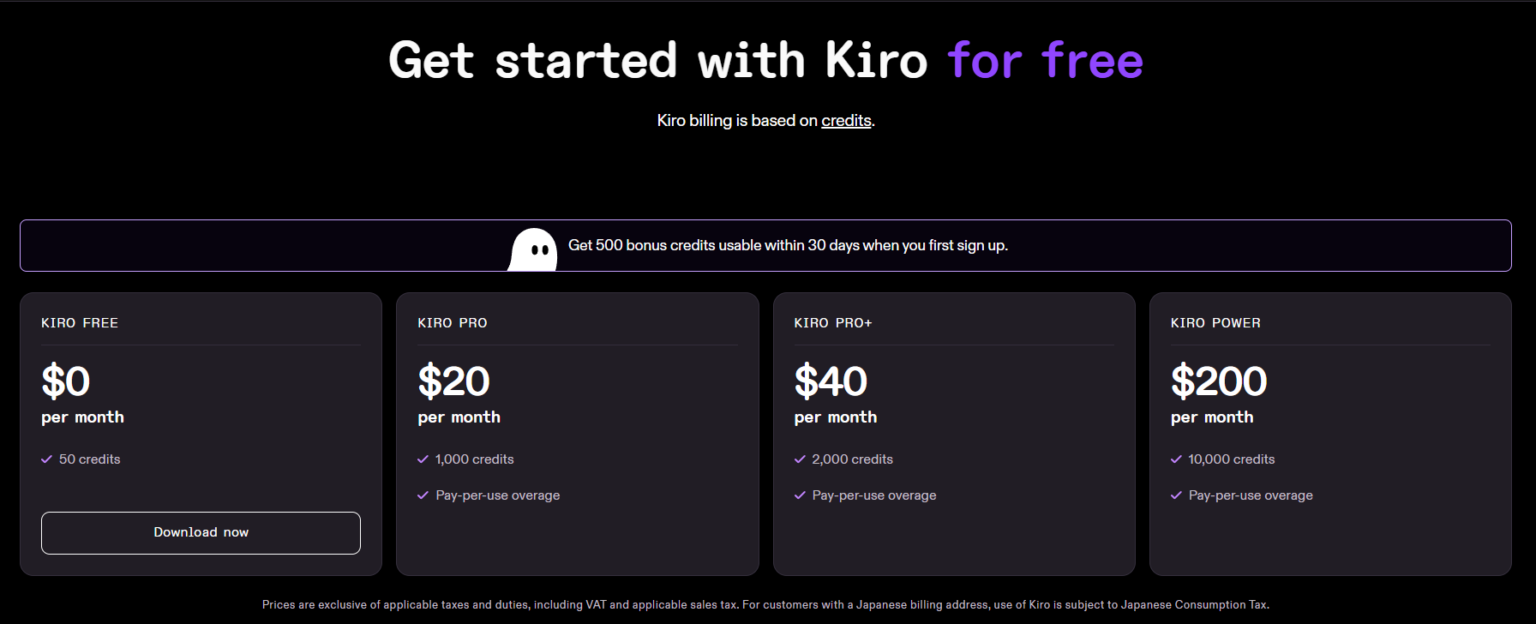1536x624 pixels.
Task: Click the 500 bonus credits banner text
Action: 788,245
